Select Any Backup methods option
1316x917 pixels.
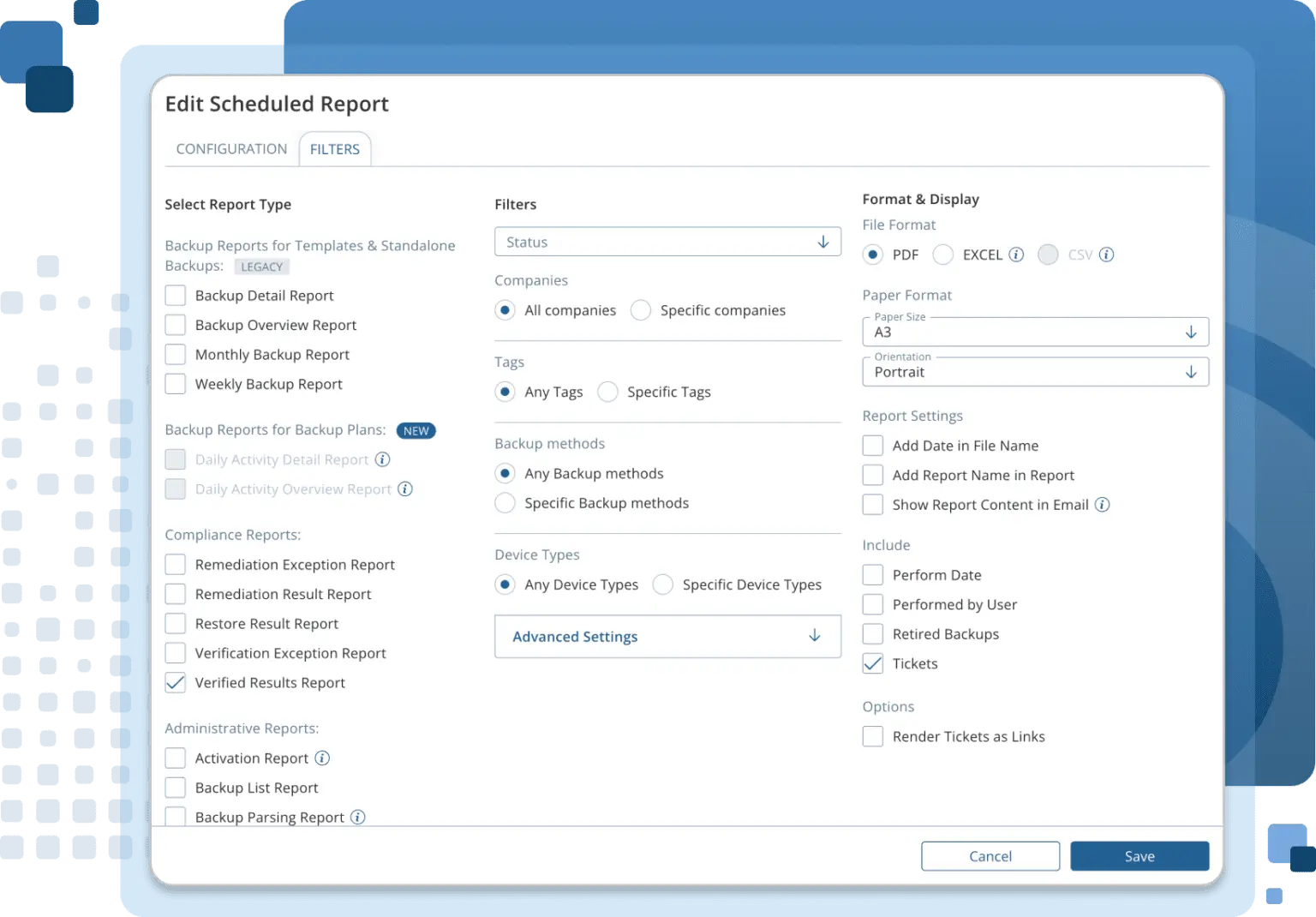(x=505, y=473)
